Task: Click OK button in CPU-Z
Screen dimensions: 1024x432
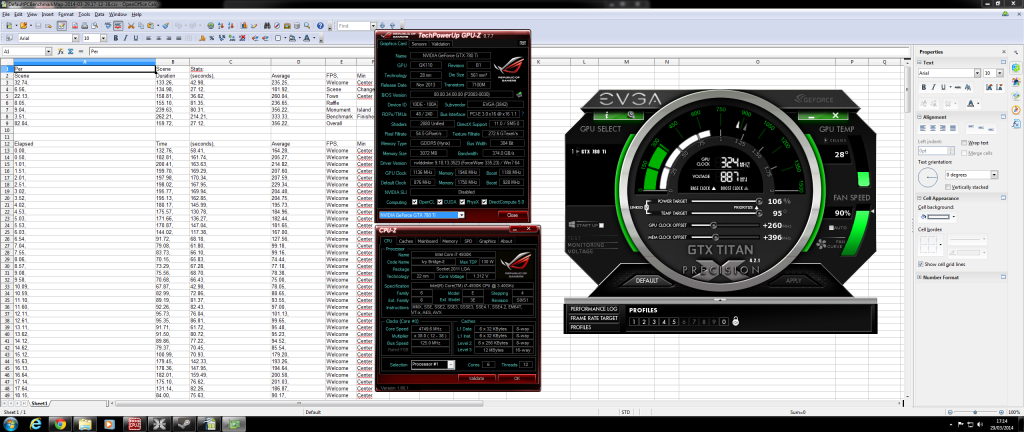Action: [517, 378]
